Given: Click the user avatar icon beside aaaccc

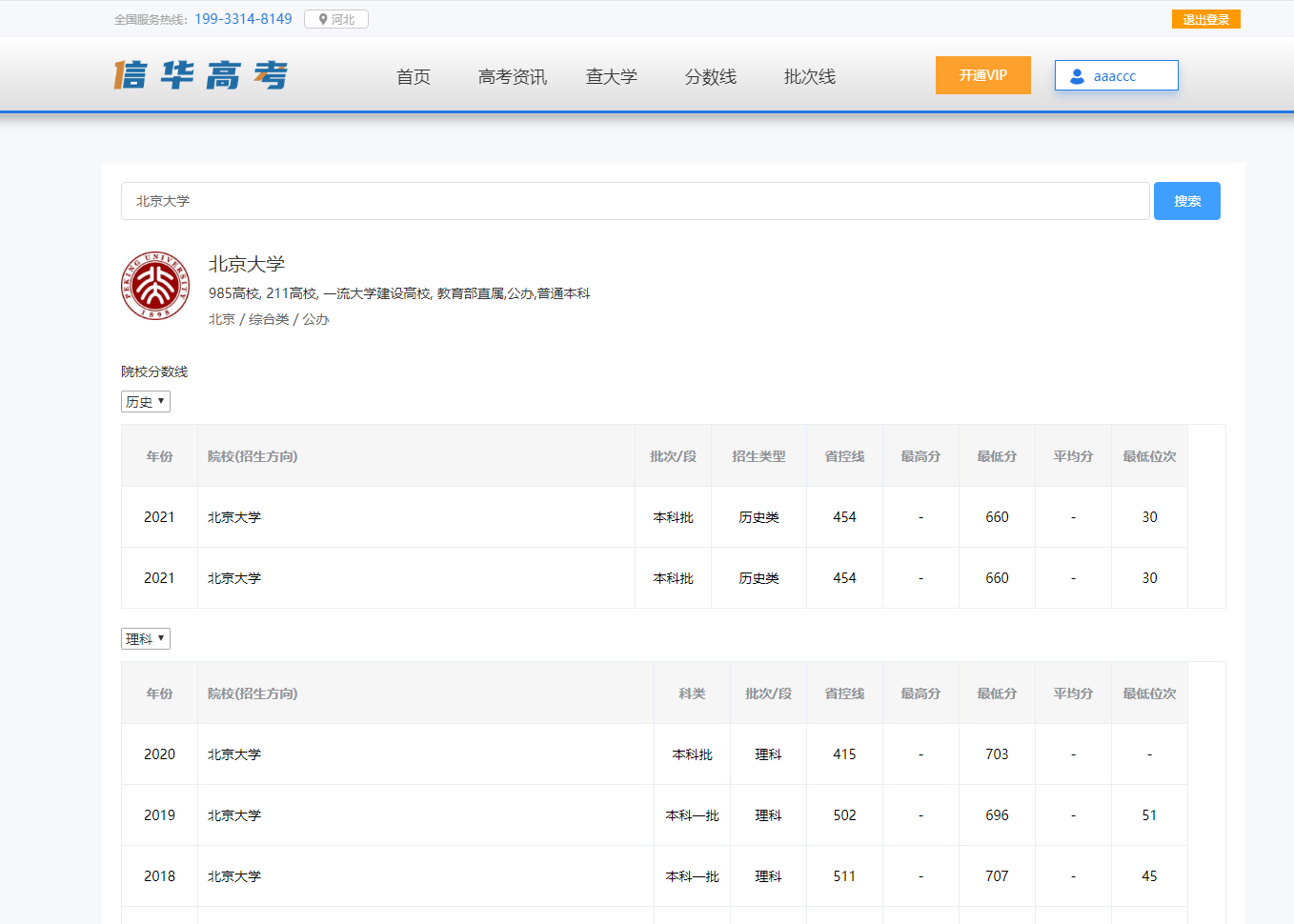Looking at the screenshot, I should tap(1077, 76).
